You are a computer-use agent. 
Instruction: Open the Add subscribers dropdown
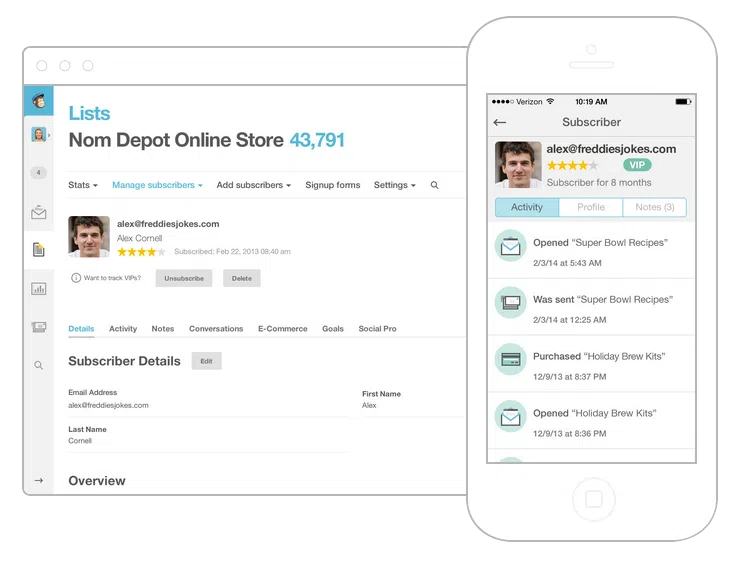click(x=253, y=186)
